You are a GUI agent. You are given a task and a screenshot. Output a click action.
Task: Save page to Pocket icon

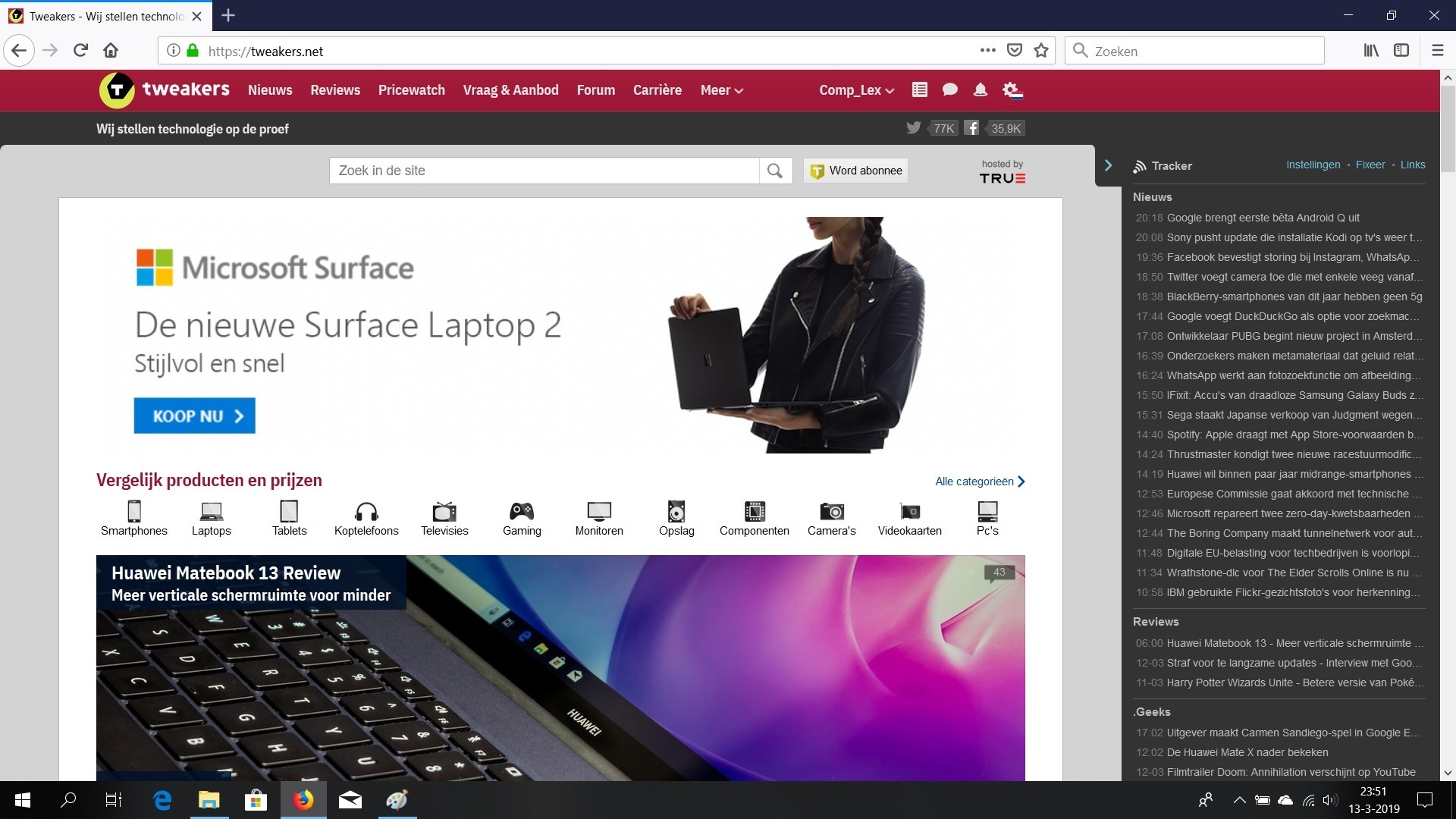pyautogui.click(x=1014, y=51)
